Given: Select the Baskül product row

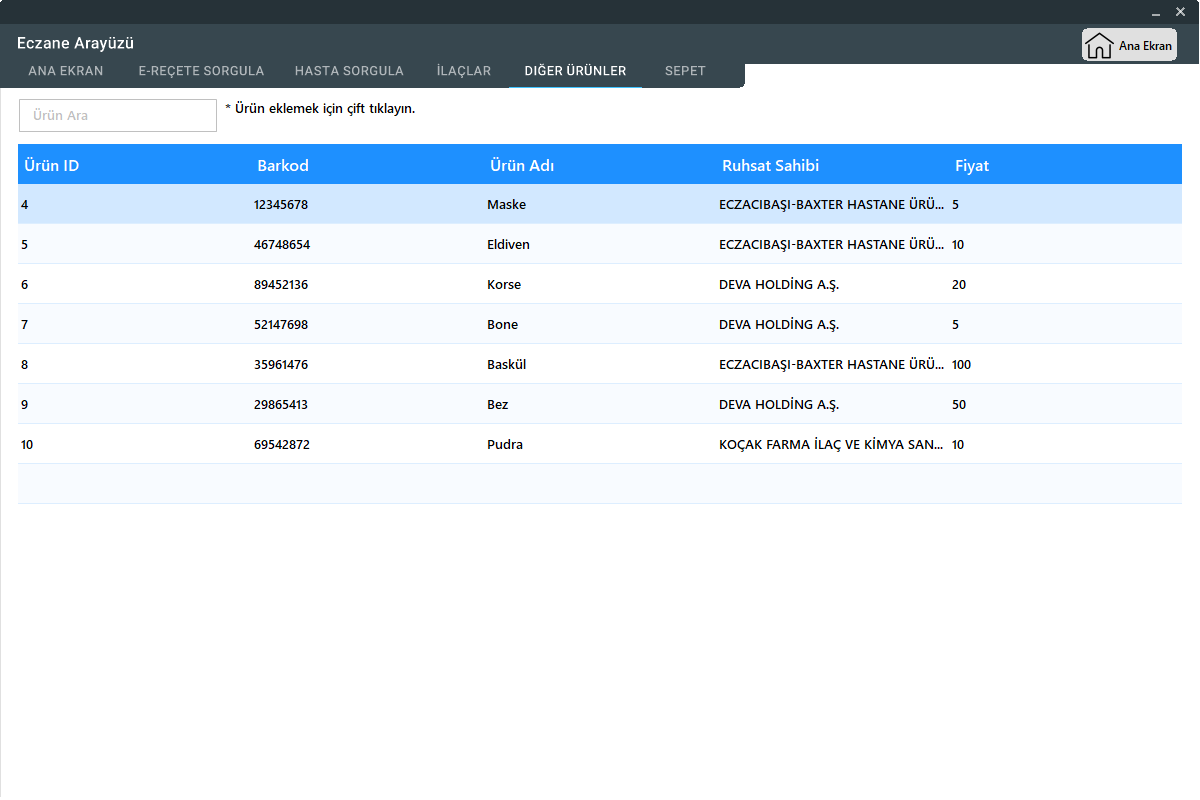Looking at the screenshot, I should click(506, 365).
